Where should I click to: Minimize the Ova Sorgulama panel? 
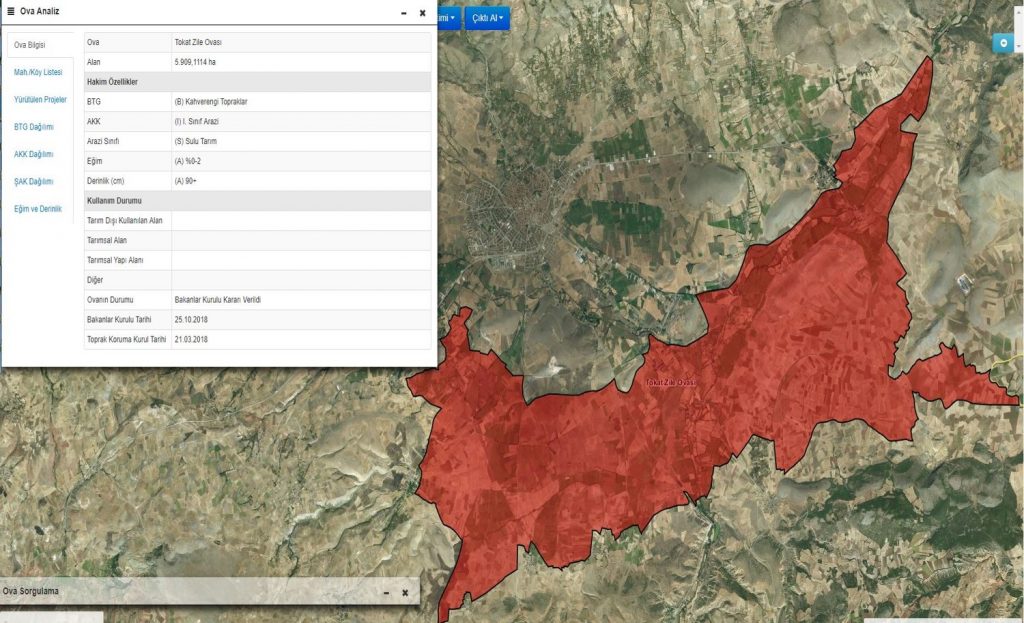(385, 592)
